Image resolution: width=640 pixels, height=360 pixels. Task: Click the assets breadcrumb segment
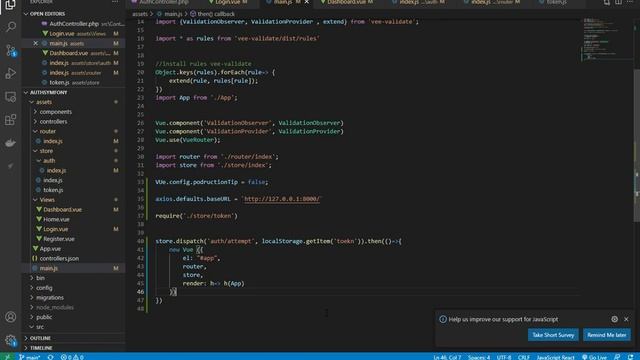tap(140, 14)
